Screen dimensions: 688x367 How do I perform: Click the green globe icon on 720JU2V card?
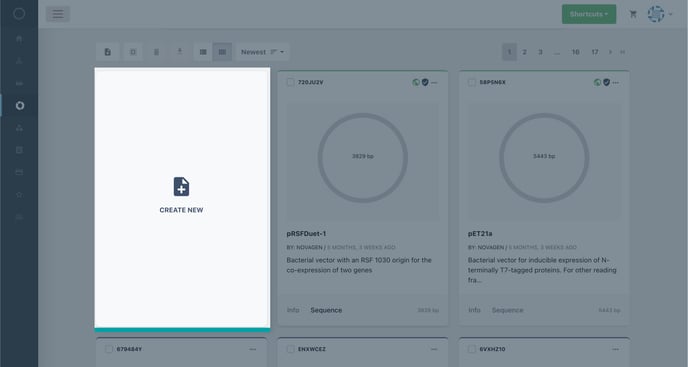416,82
